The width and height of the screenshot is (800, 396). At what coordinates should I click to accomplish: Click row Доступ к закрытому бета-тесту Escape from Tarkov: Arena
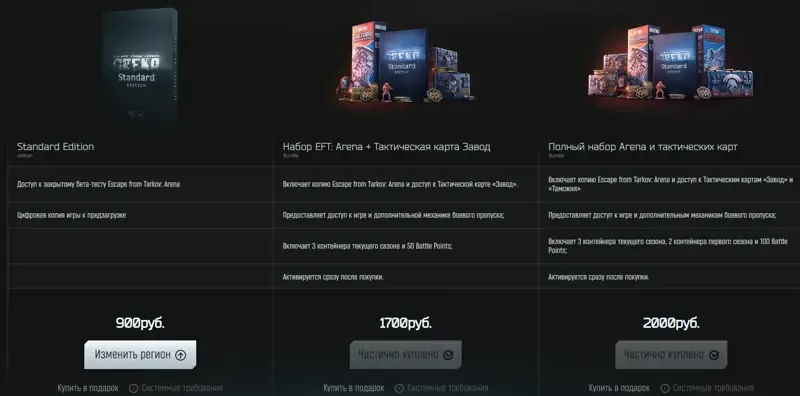[140, 184]
